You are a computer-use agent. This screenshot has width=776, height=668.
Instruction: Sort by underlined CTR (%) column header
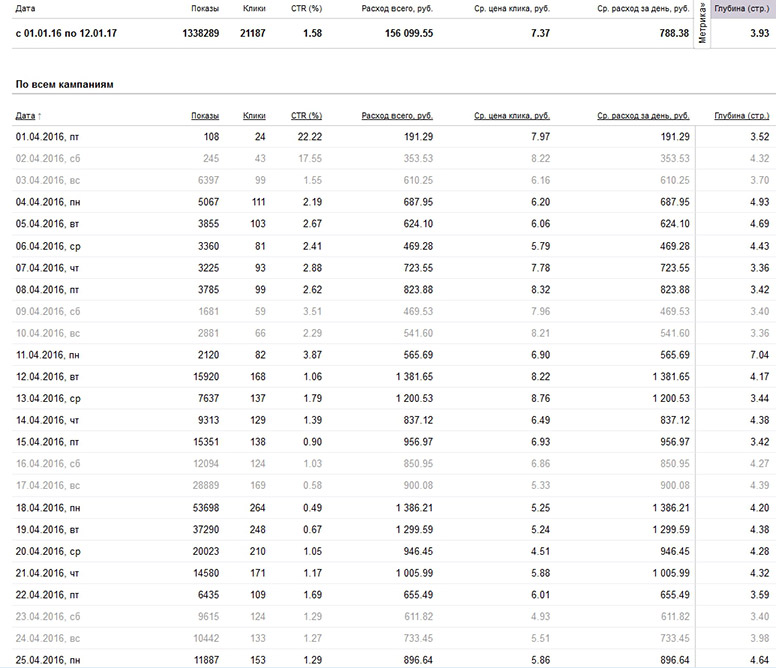[x=305, y=116]
